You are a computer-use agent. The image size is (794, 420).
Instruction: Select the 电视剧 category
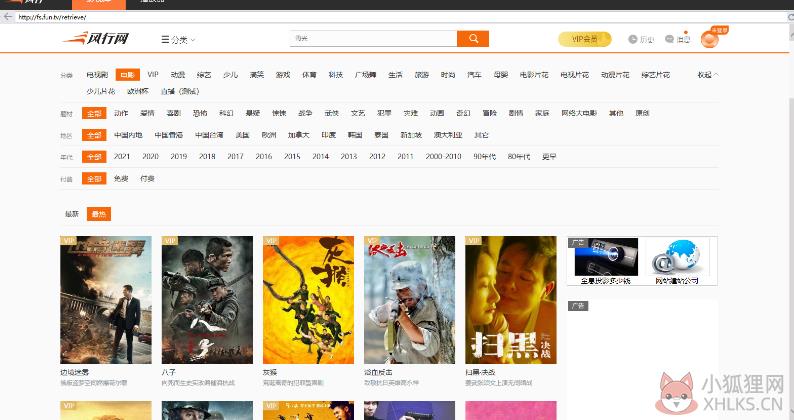(97, 74)
